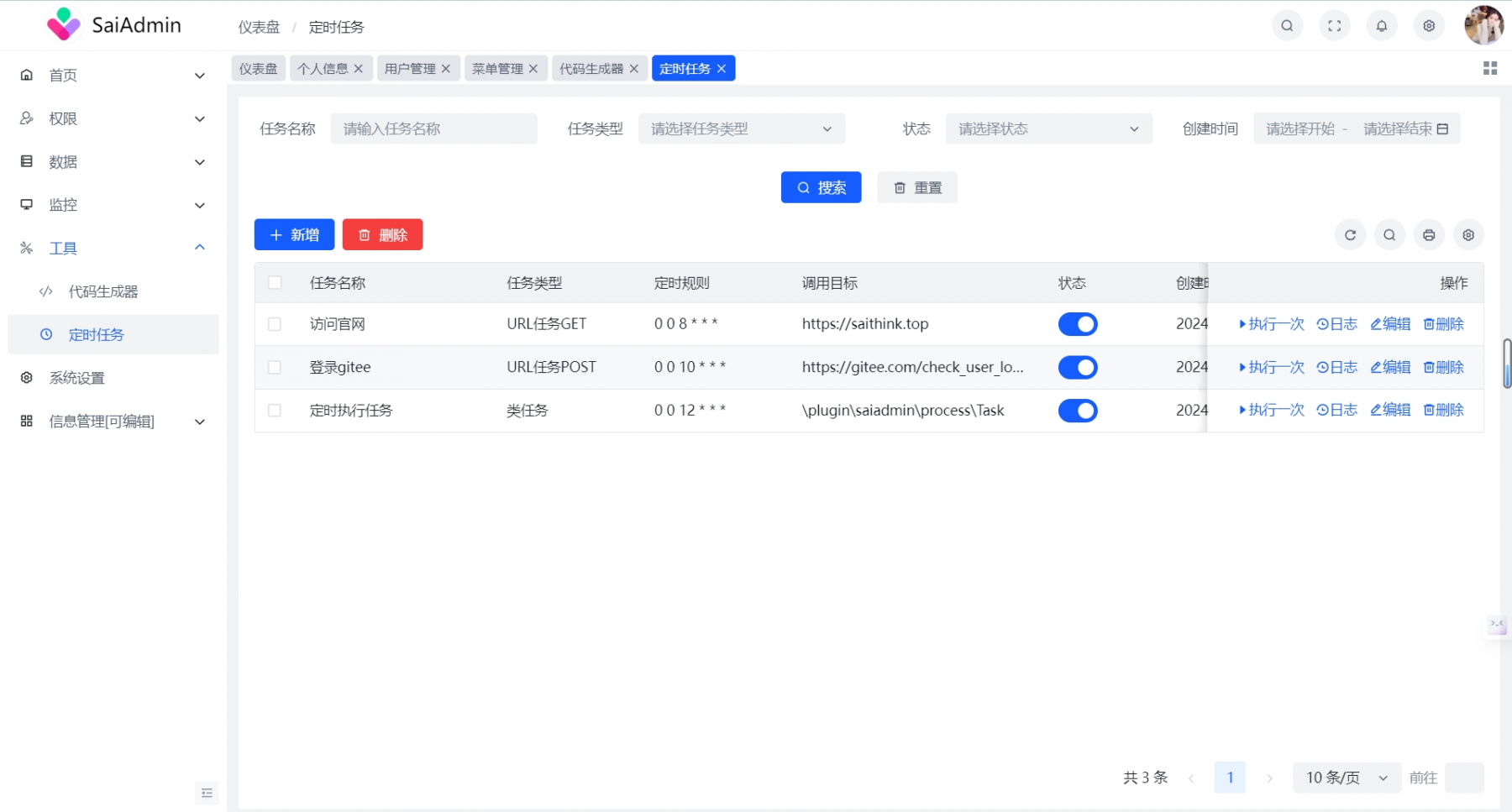This screenshot has height=812, width=1512.
Task: Click the SaiAdmin heart logo
Action: tap(63, 24)
